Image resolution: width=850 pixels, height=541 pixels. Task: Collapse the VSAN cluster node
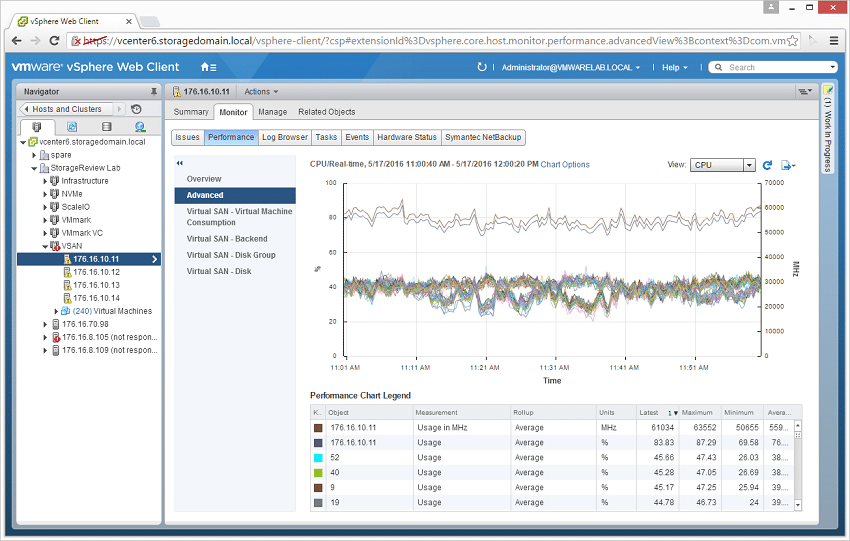pyautogui.click(x=45, y=246)
